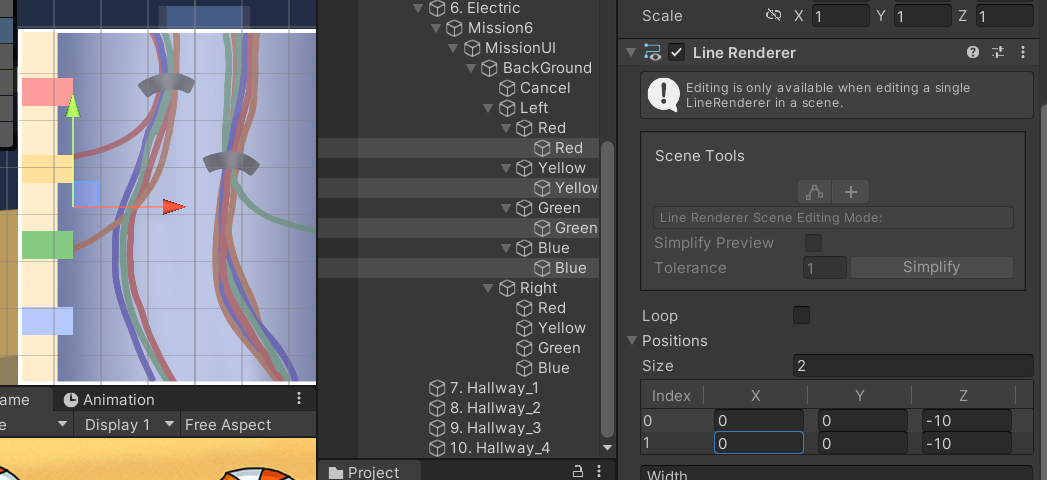Click the cube icon of 9. Hallway_3
The width and height of the screenshot is (1047, 480).
pos(437,428)
